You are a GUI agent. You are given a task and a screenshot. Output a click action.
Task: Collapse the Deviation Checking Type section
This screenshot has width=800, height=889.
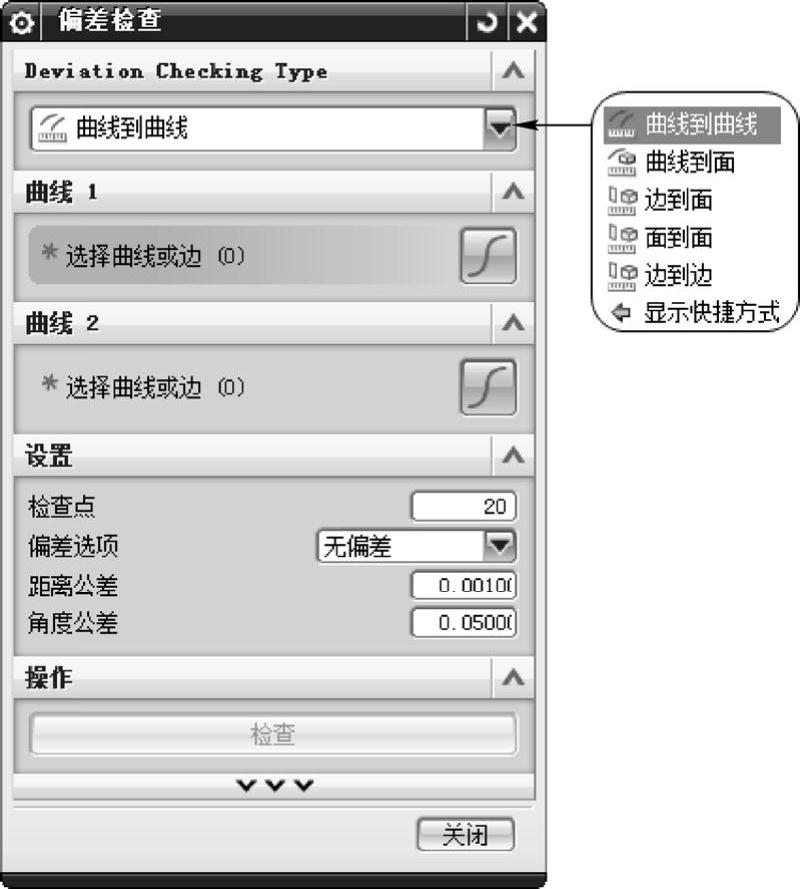point(513,71)
